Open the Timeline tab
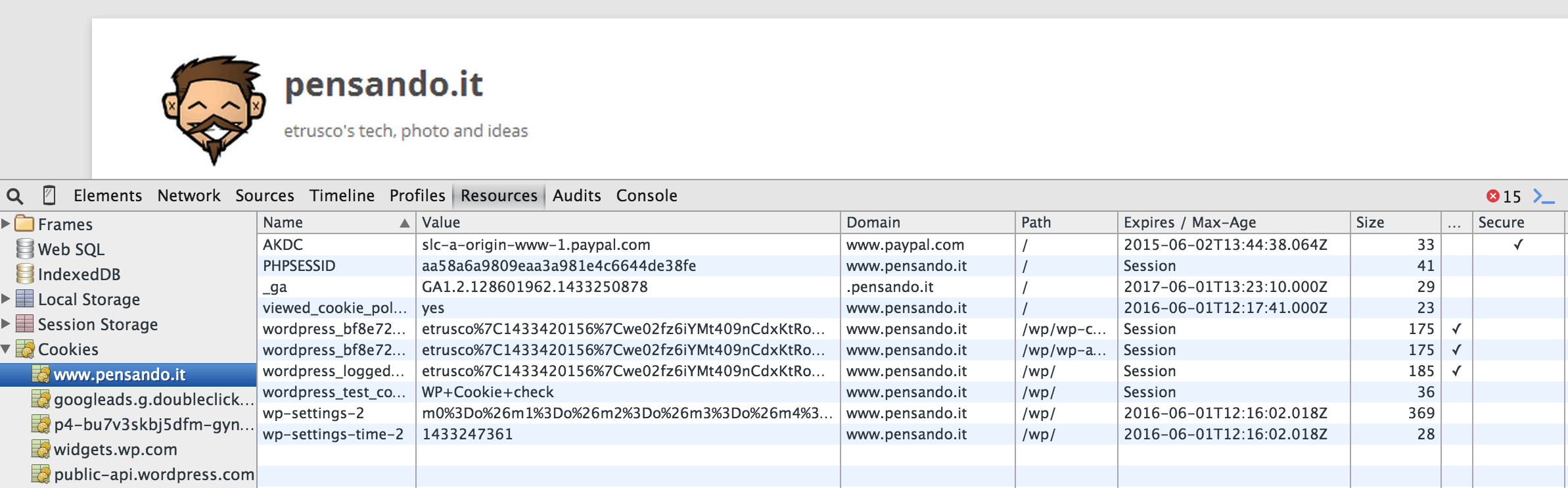 tap(342, 195)
